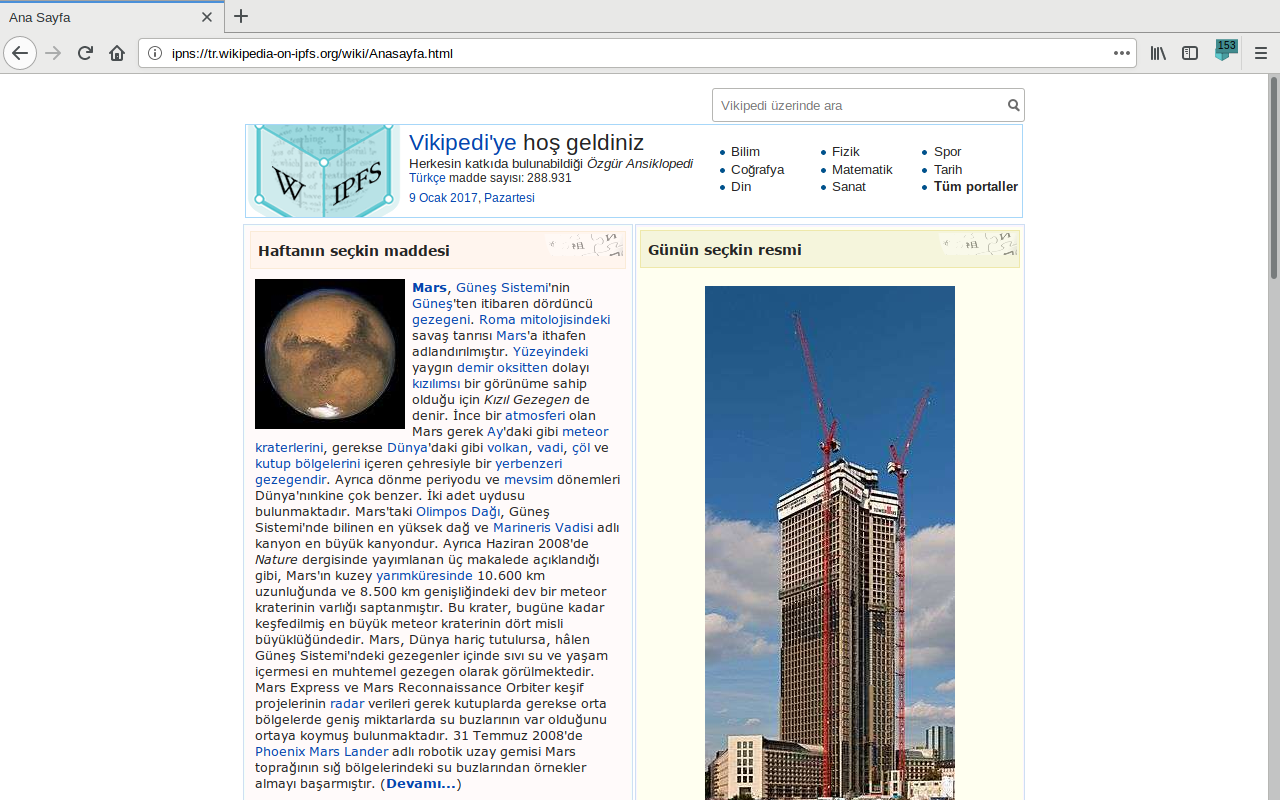
Task: Follow the demir oksitten link
Action: (x=502, y=368)
